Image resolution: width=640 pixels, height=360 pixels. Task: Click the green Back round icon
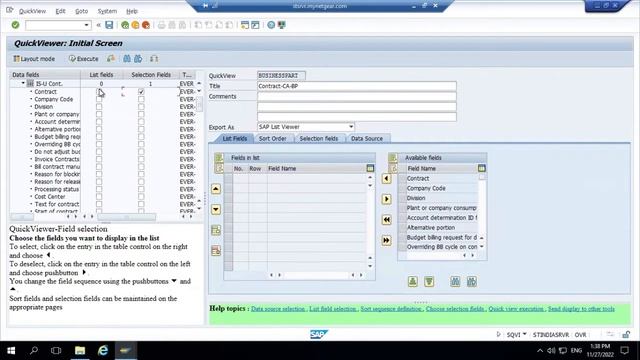[x=125, y=25]
